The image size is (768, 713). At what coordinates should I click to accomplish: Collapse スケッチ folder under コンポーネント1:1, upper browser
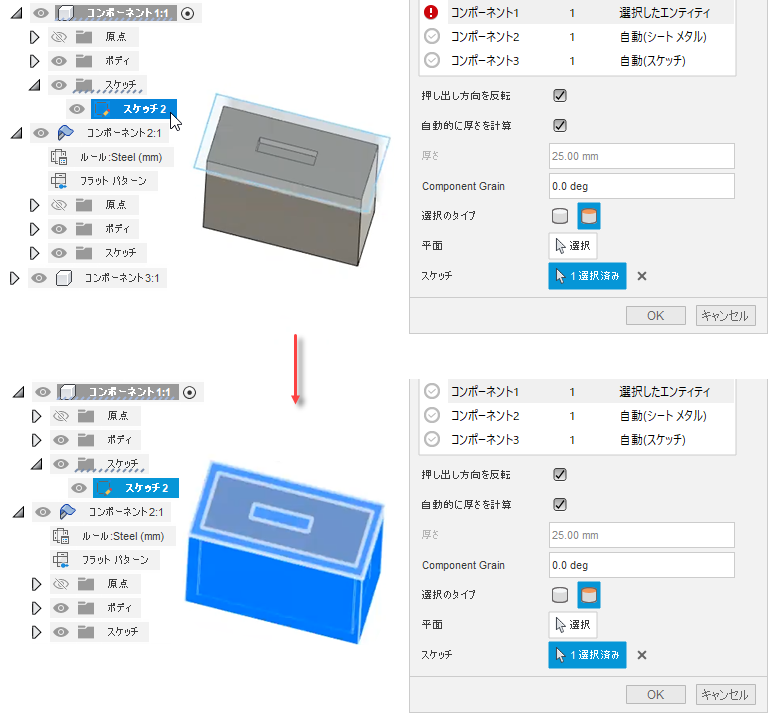pyautogui.click(x=34, y=85)
